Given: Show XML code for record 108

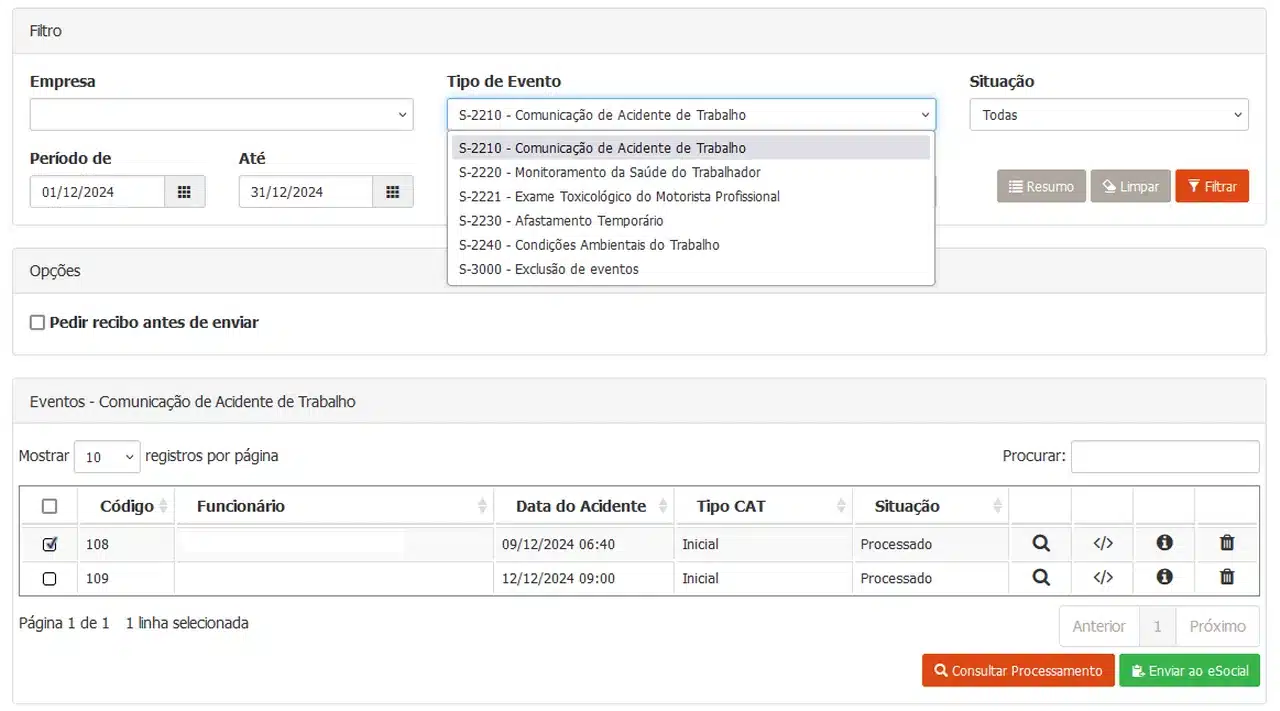Looking at the screenshot, I should pos(1103,544).
